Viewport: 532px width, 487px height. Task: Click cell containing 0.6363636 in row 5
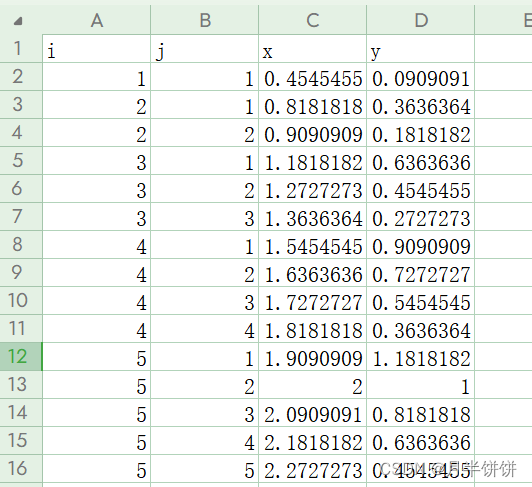(421, 161)
